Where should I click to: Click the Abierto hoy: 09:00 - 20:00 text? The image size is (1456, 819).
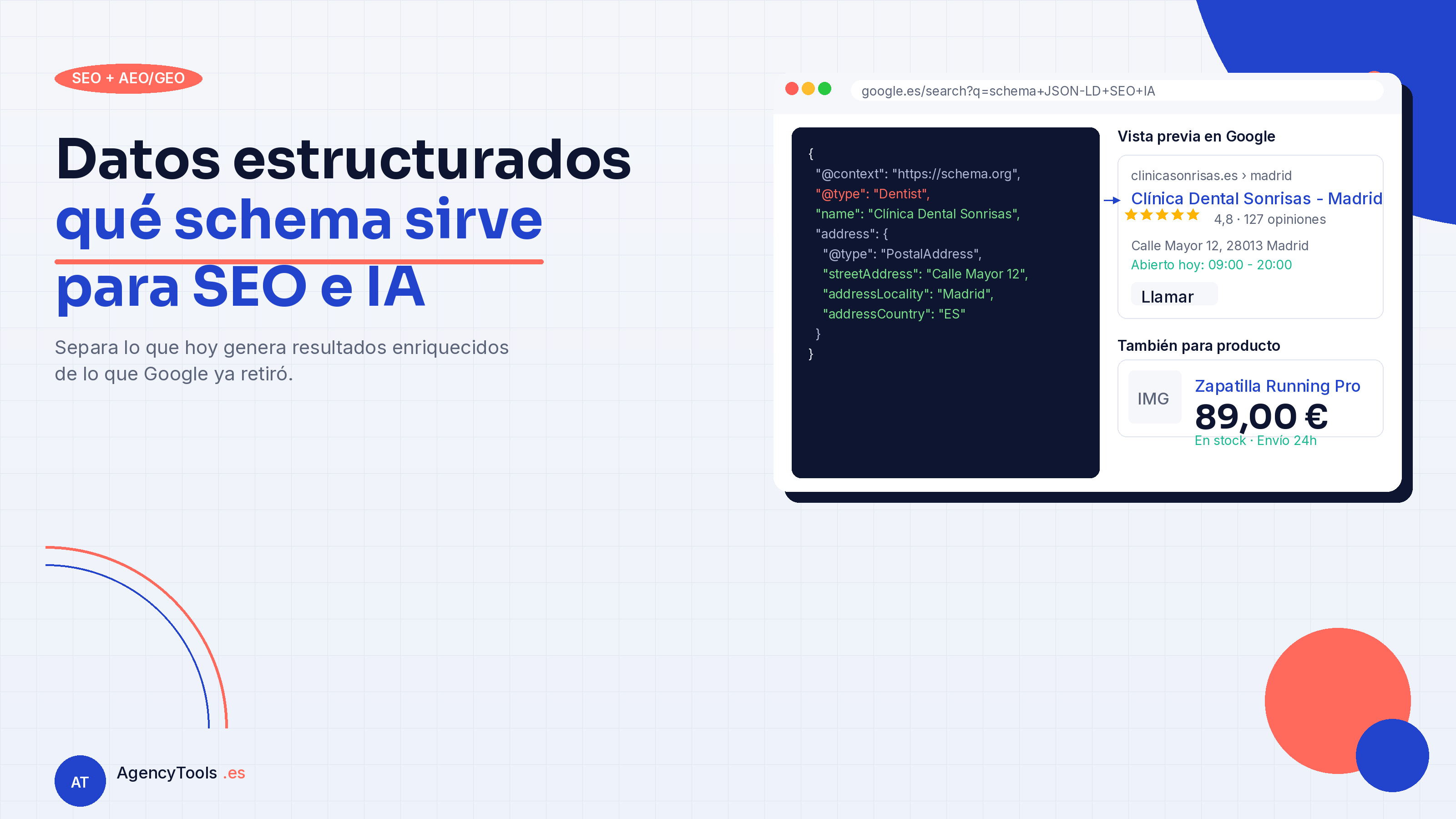point(1211,264)
